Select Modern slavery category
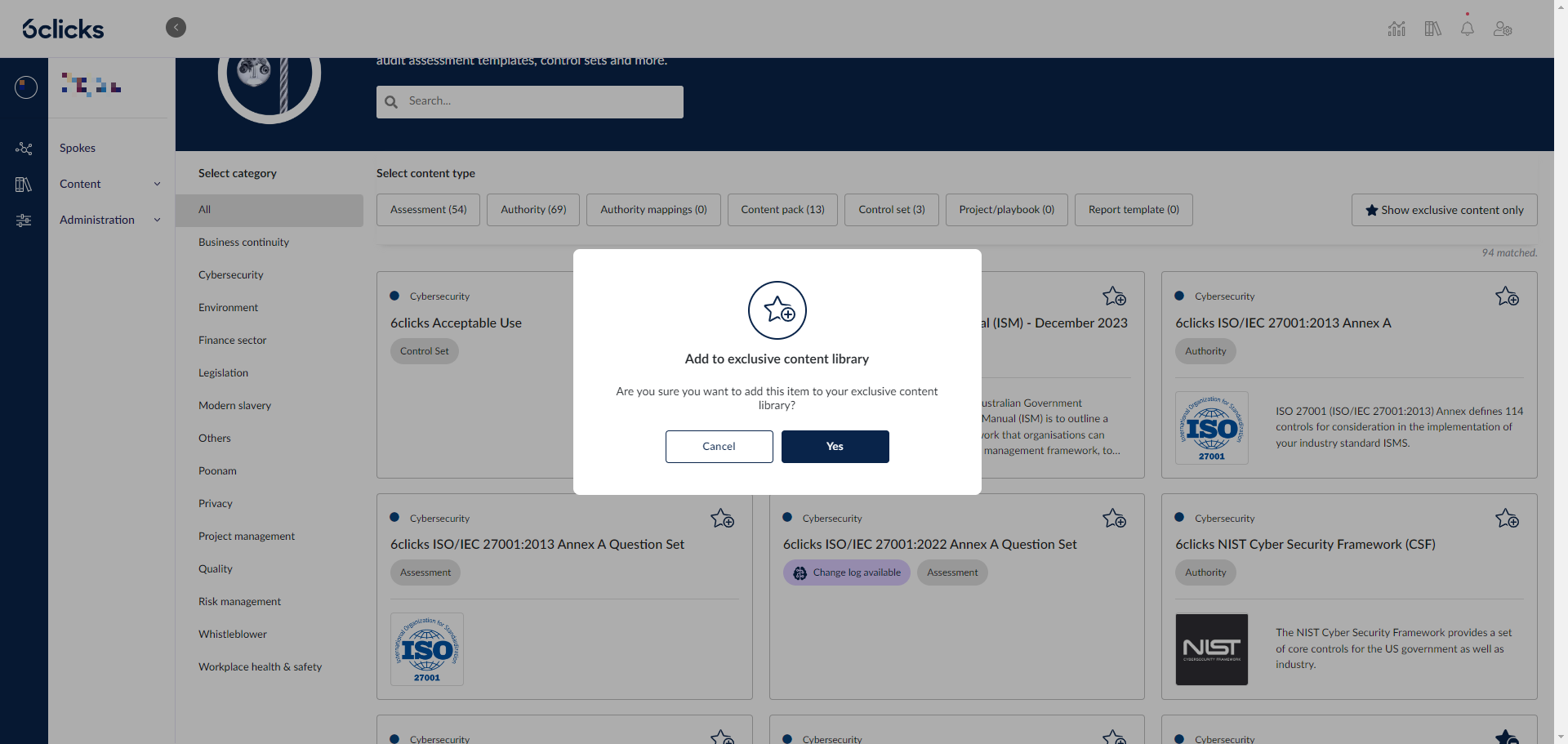1568x744 pixels. click(234, 406)
